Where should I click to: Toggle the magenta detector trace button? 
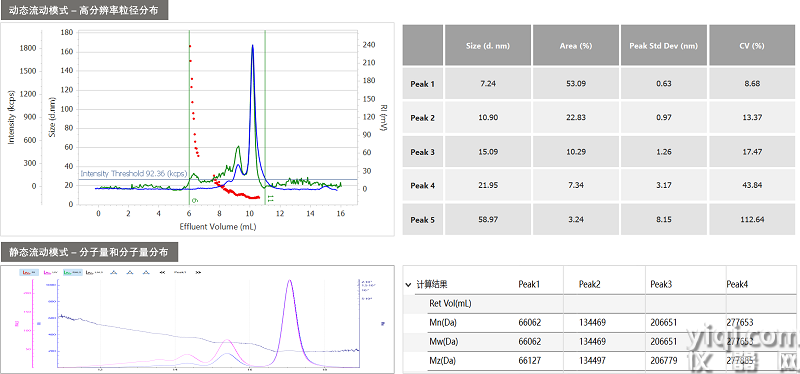pos(51,272)
